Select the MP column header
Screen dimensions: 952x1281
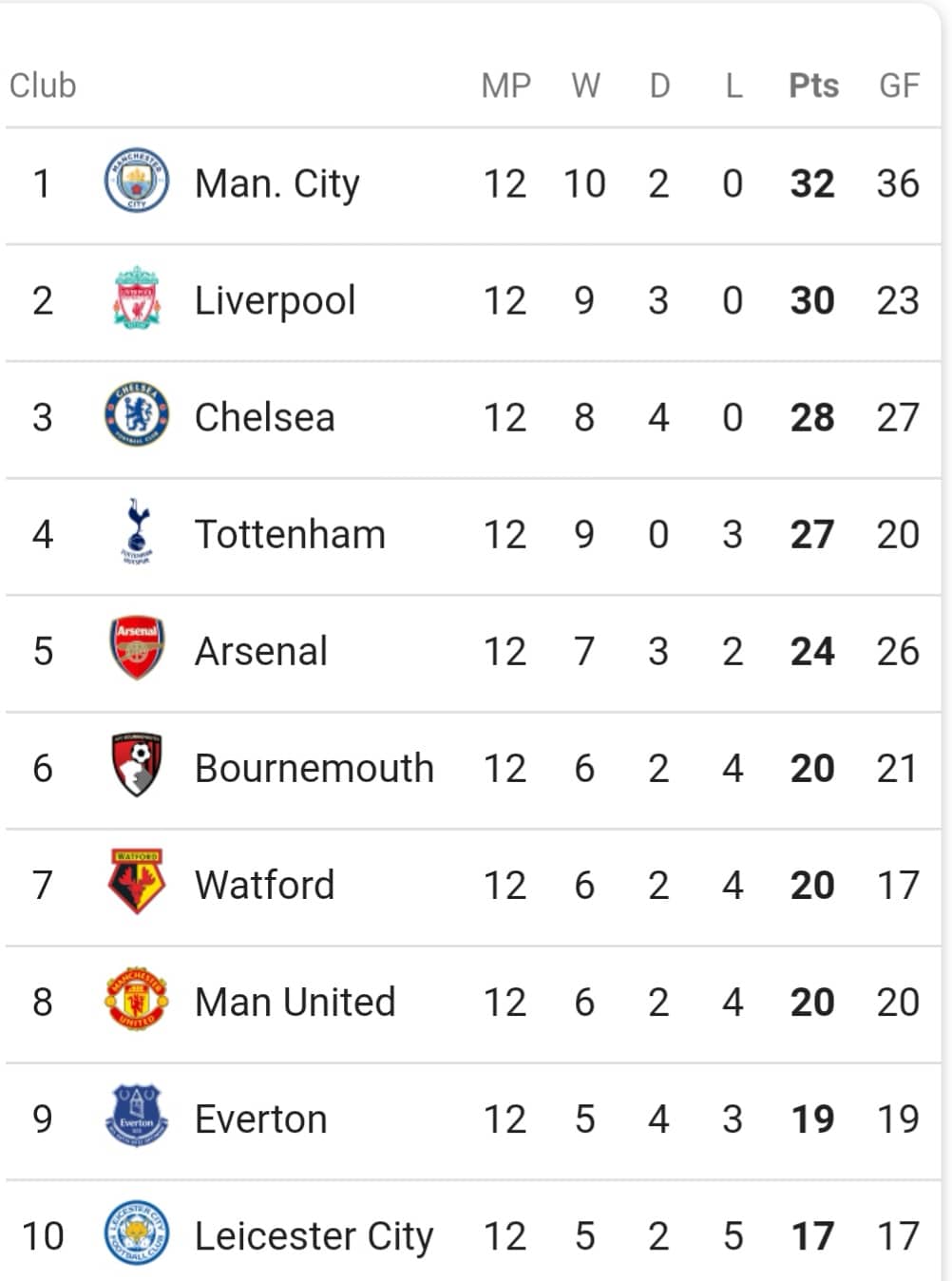pyautogui.click(x=505, y=86)
